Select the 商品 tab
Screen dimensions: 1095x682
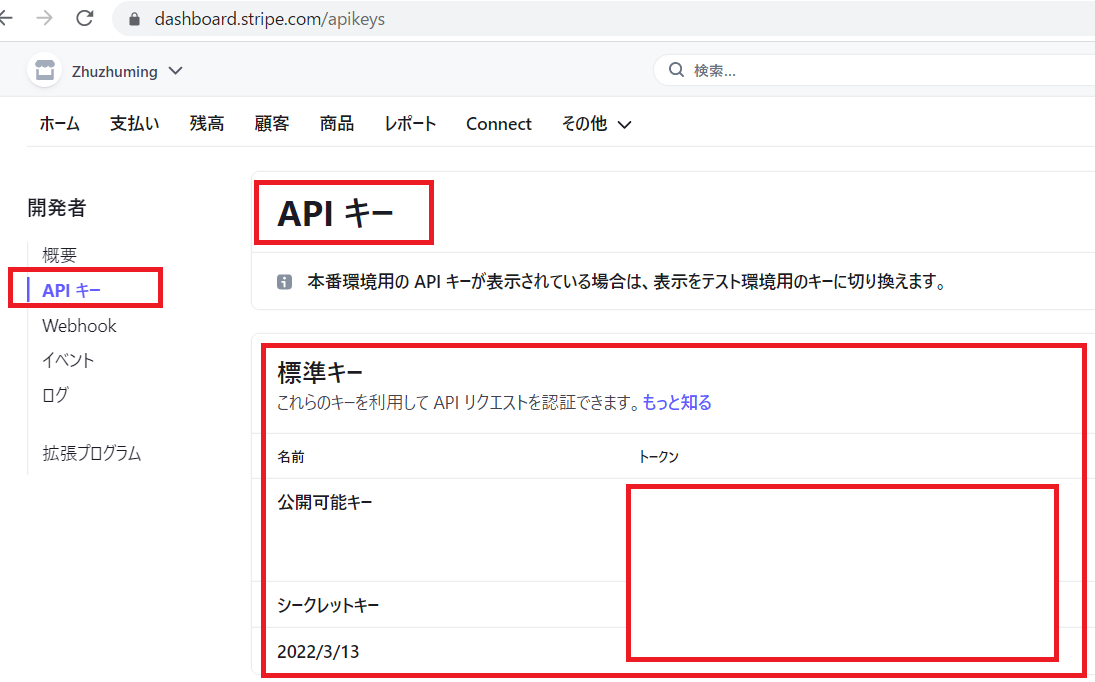[337, 124]
